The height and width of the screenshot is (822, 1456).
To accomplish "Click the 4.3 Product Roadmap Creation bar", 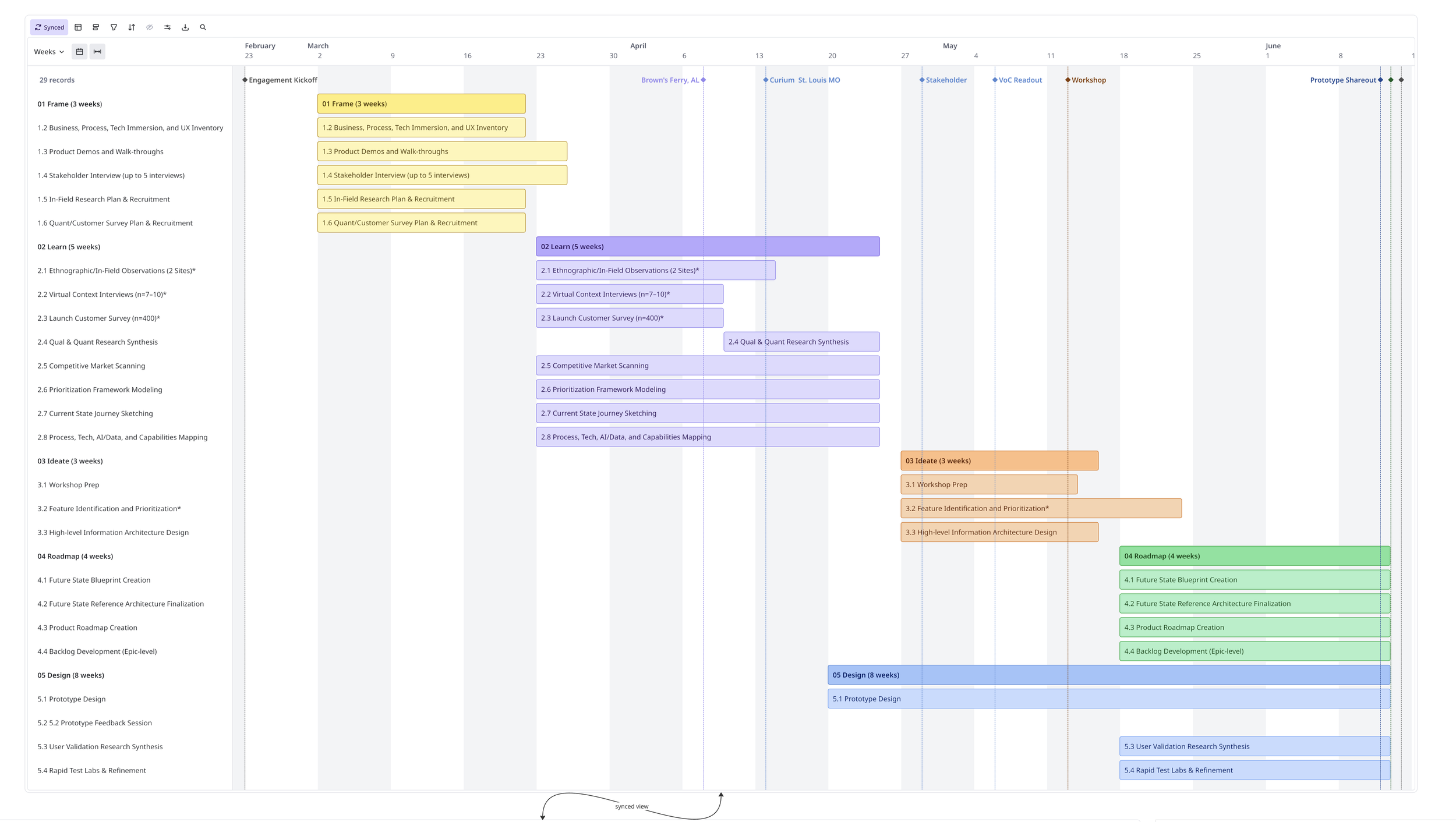I will pyautogui.click(x=1254, y=628).
